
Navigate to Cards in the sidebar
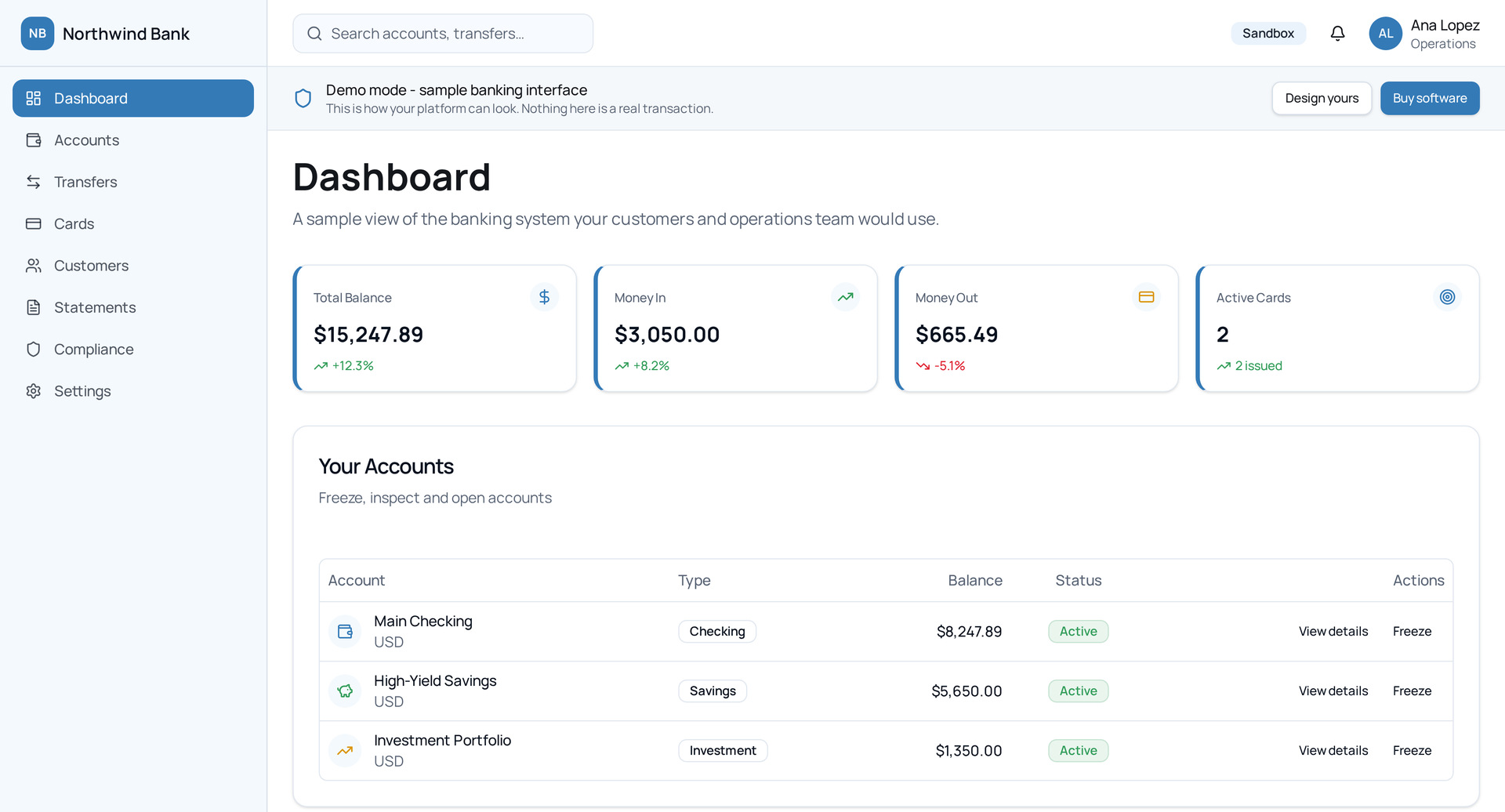tap(133, 223)
